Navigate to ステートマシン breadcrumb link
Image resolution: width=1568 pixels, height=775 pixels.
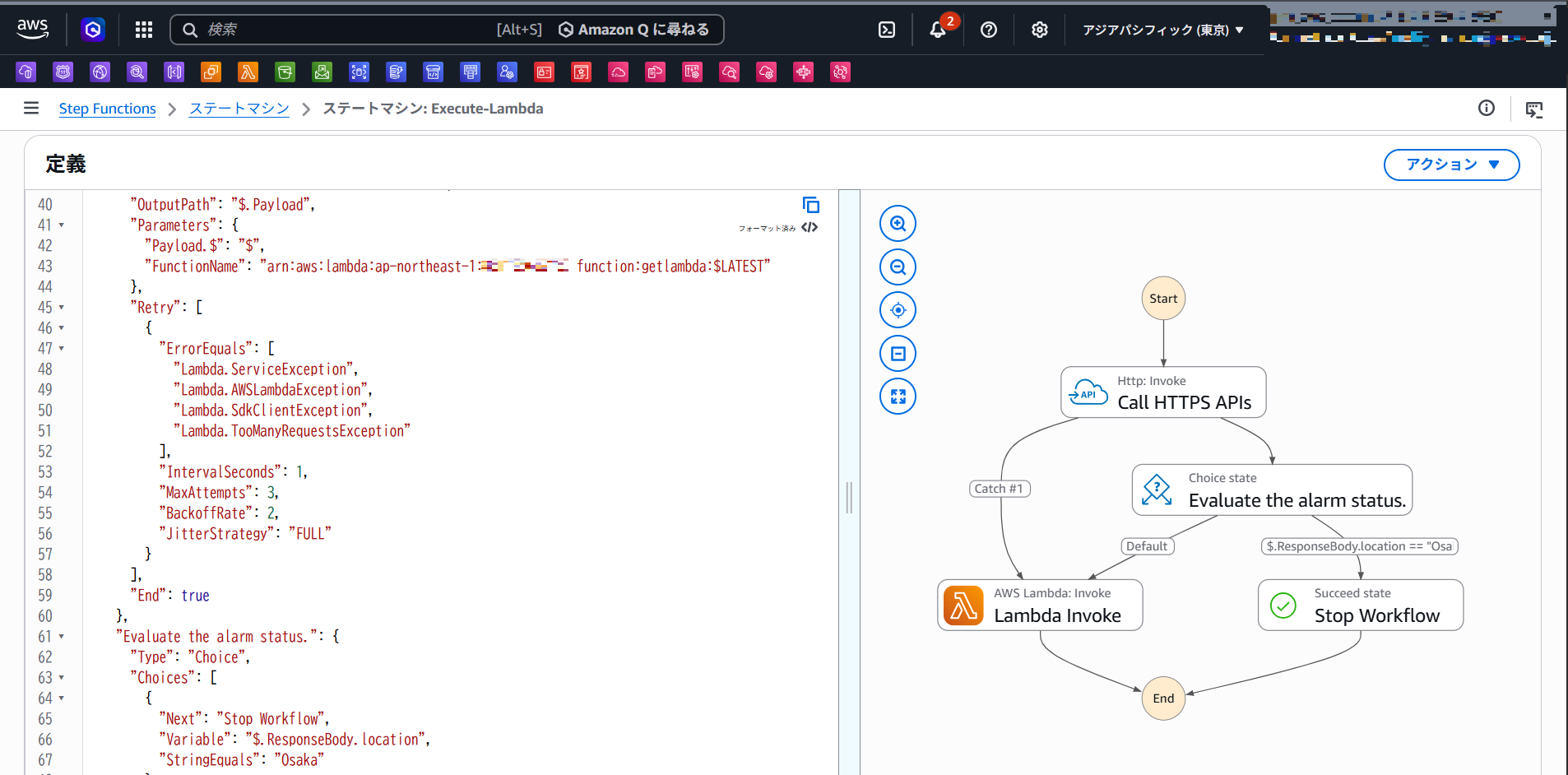click(x=239, y=109)
